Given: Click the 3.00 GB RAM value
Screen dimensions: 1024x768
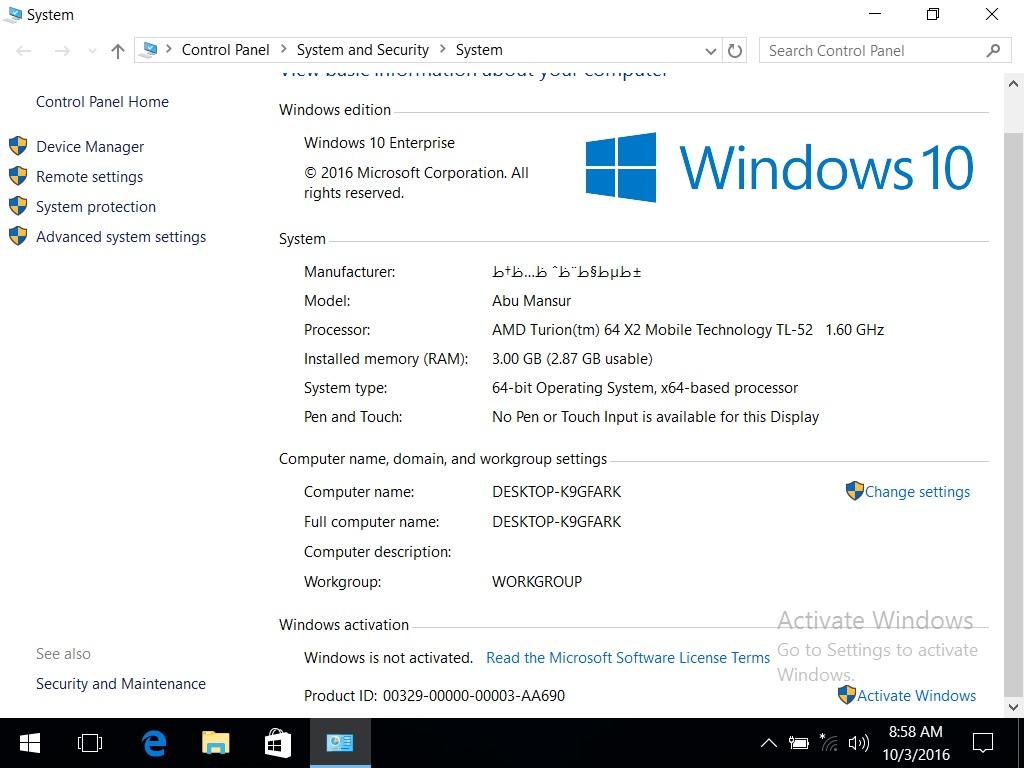Looking at the screenshot, I should coord(572,359).
